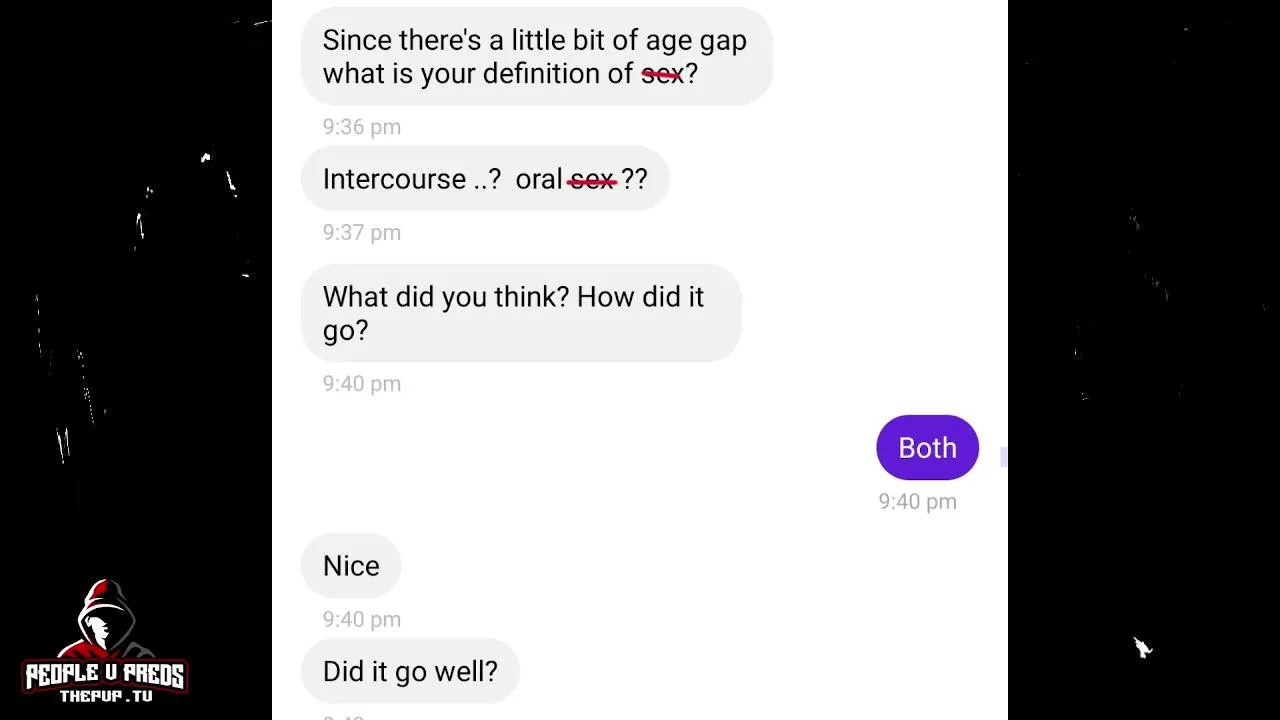1280x720 pixels.
Task: Tap the timestamp under the "Both" bubble
Action: 917,502
